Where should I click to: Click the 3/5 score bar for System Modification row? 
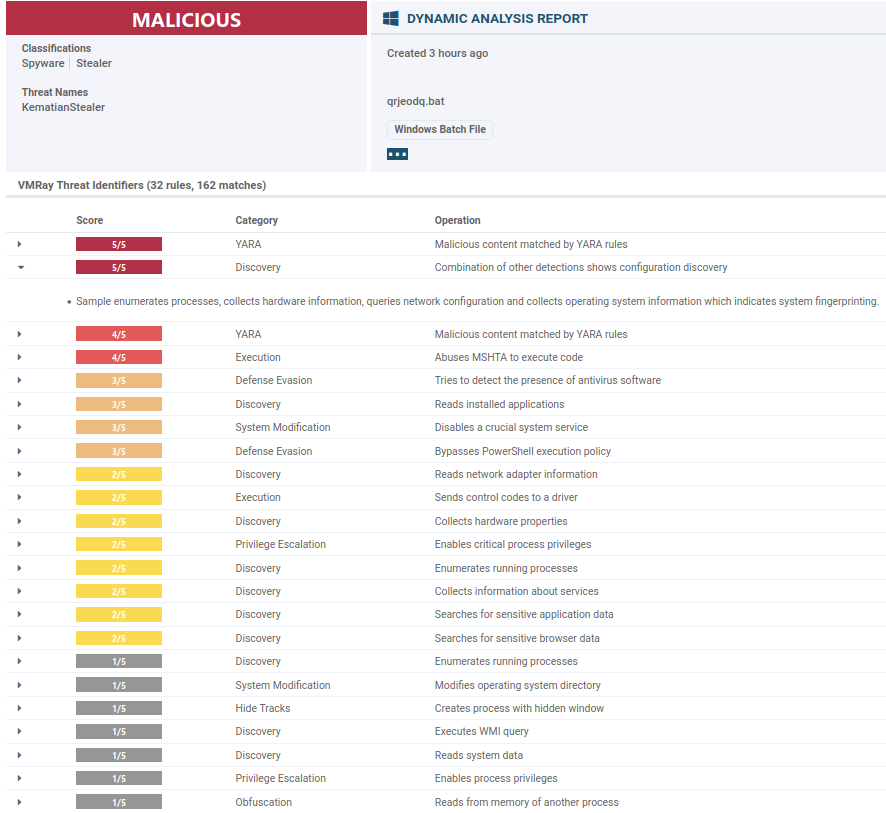coord(119,427)
